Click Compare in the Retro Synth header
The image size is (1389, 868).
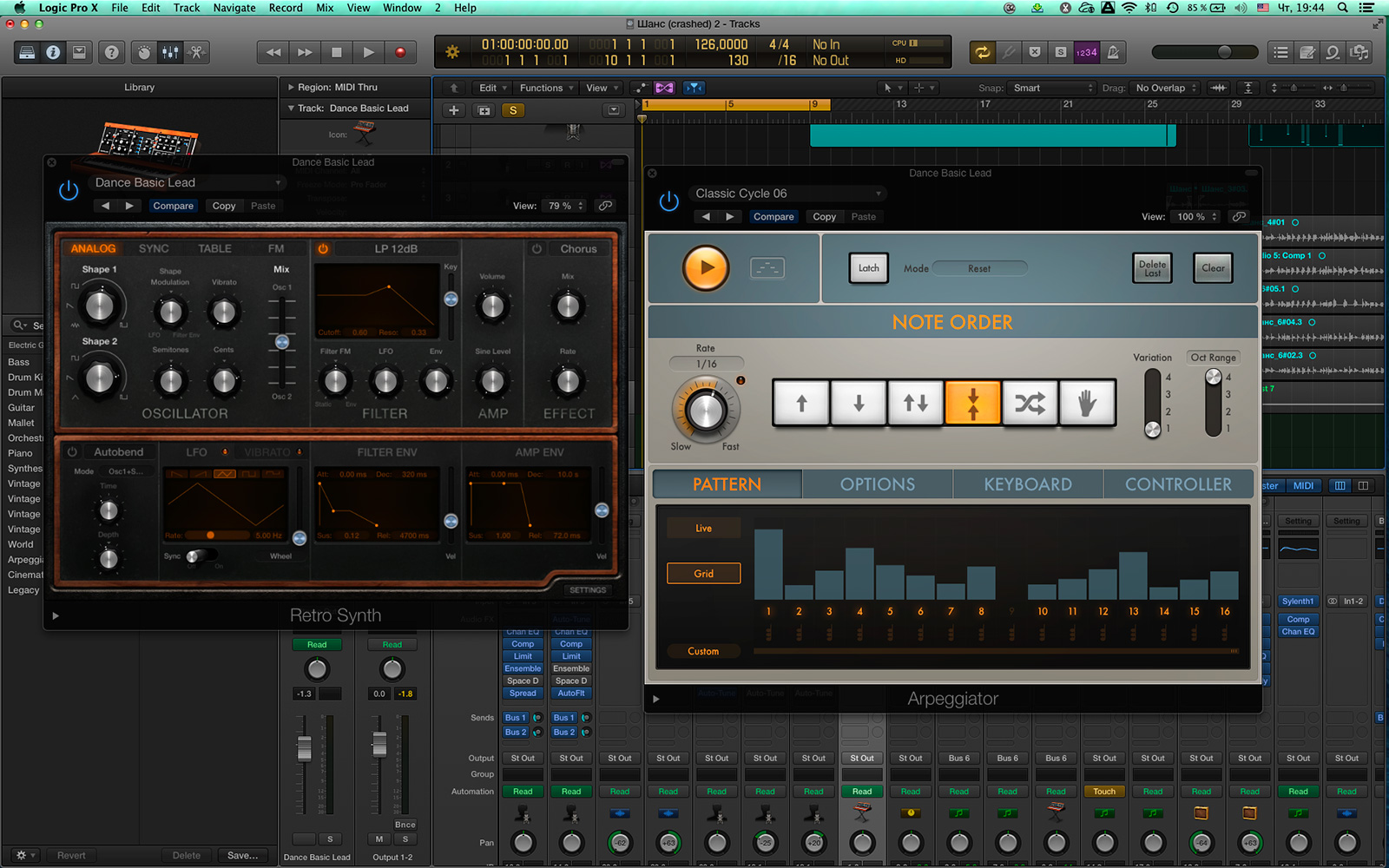click(x=173, y=206)
